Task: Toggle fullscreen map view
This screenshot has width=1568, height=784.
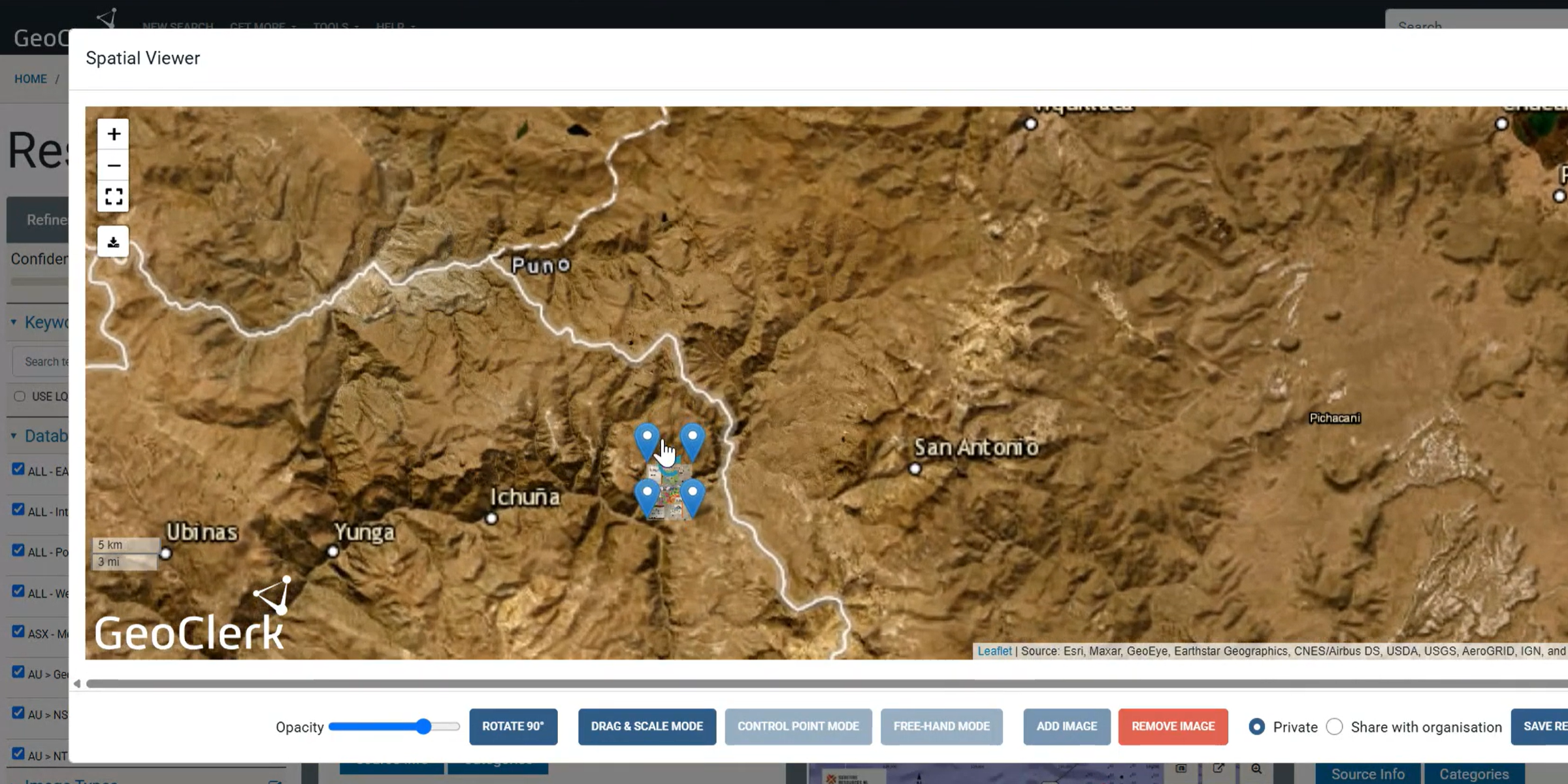Action: [114, 196]
